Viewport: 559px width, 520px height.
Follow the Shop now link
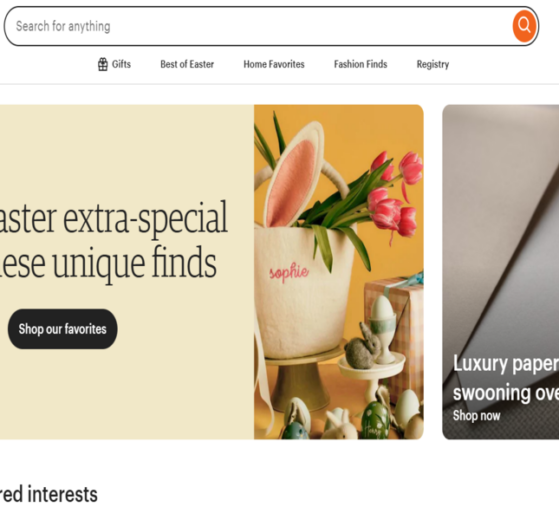click(x=476, y=416)
